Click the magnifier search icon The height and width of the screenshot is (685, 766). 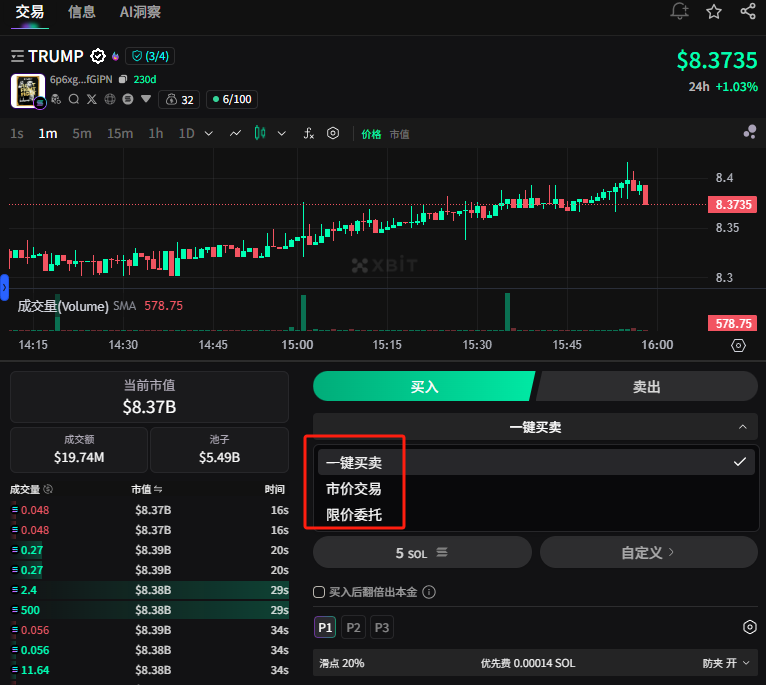point(74,99)
